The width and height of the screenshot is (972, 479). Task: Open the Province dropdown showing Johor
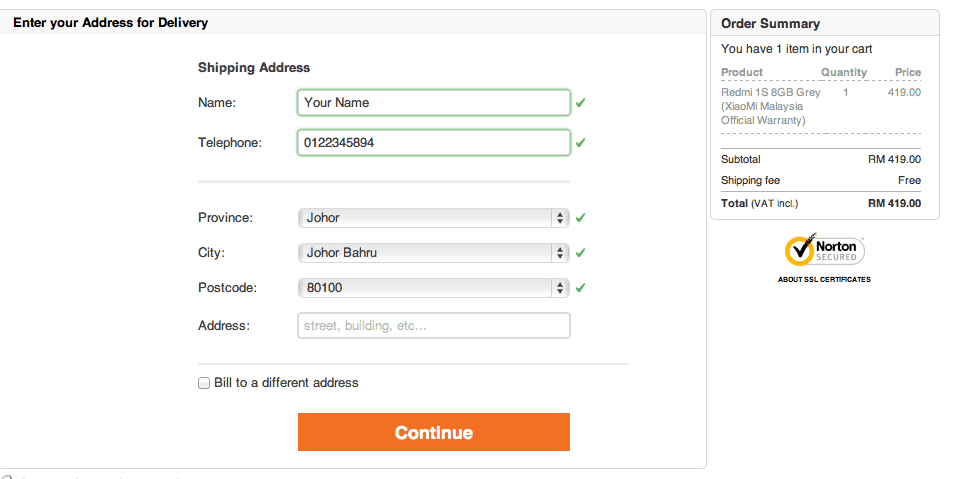pyautogui.click(x=433, y=218)
